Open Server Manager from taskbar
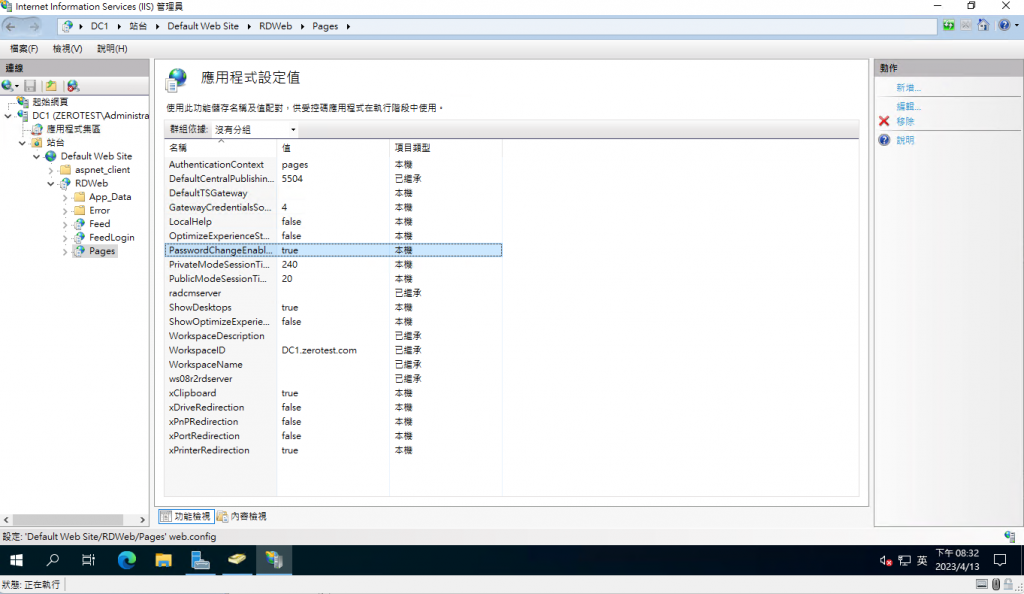 [200, 560]
